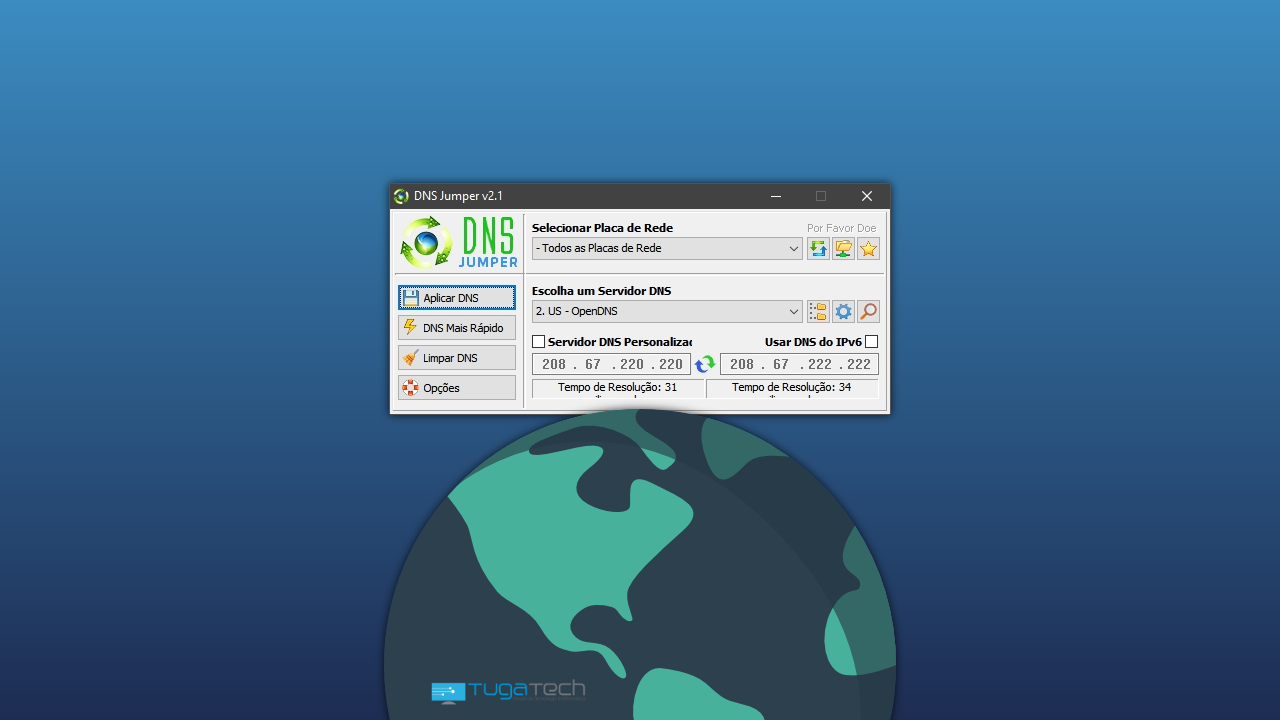The height and width of the screenshot is (720, 1280).
Task: Open the network connections folder icon
Action: click(843, 248)
